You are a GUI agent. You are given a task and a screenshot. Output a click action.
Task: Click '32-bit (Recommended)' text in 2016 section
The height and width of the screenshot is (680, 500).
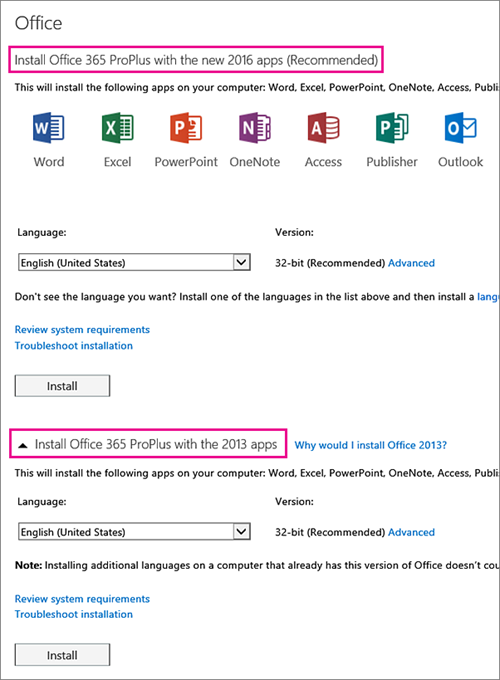[x=330, y=263]
